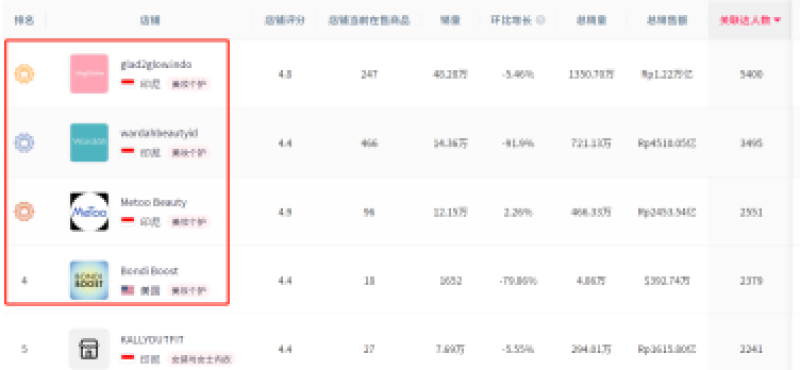Image resolution: width=800 pixels, height=370 pixels.
Task: Open the KALLYOUTFIT shop name link
Action: [x=152, y=340]
